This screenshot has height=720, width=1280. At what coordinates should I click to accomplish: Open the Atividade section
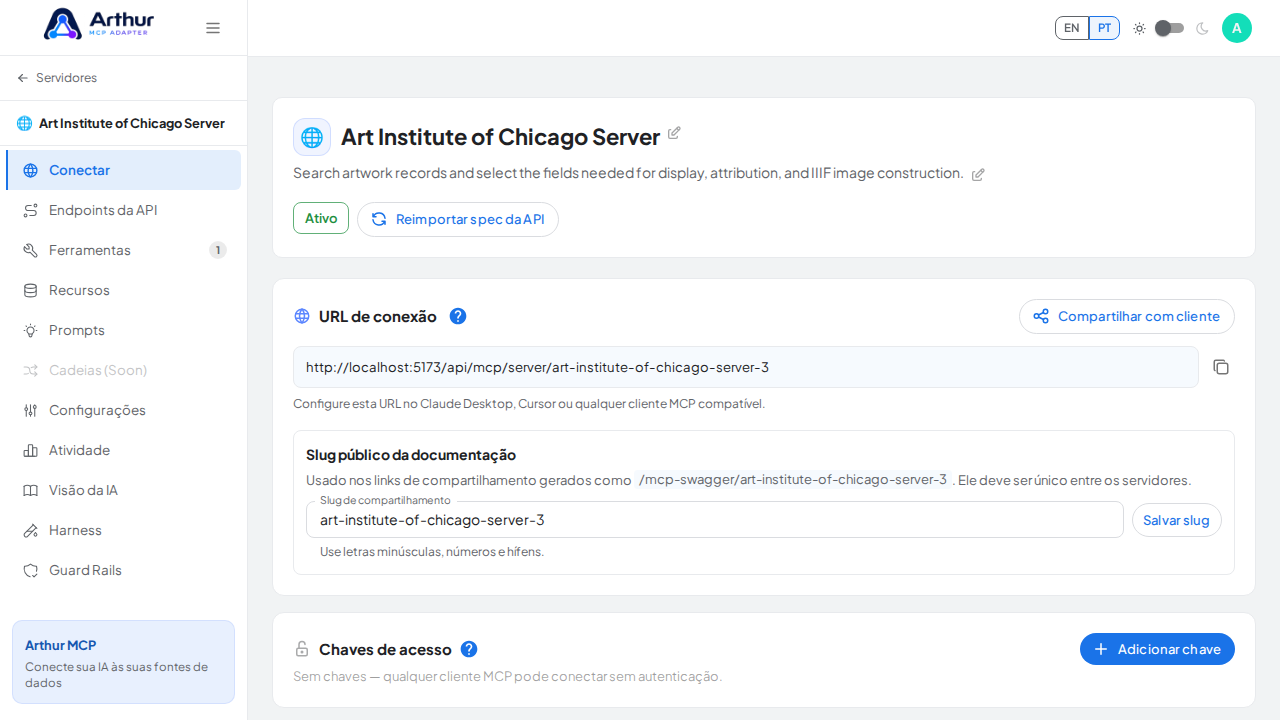123,450
